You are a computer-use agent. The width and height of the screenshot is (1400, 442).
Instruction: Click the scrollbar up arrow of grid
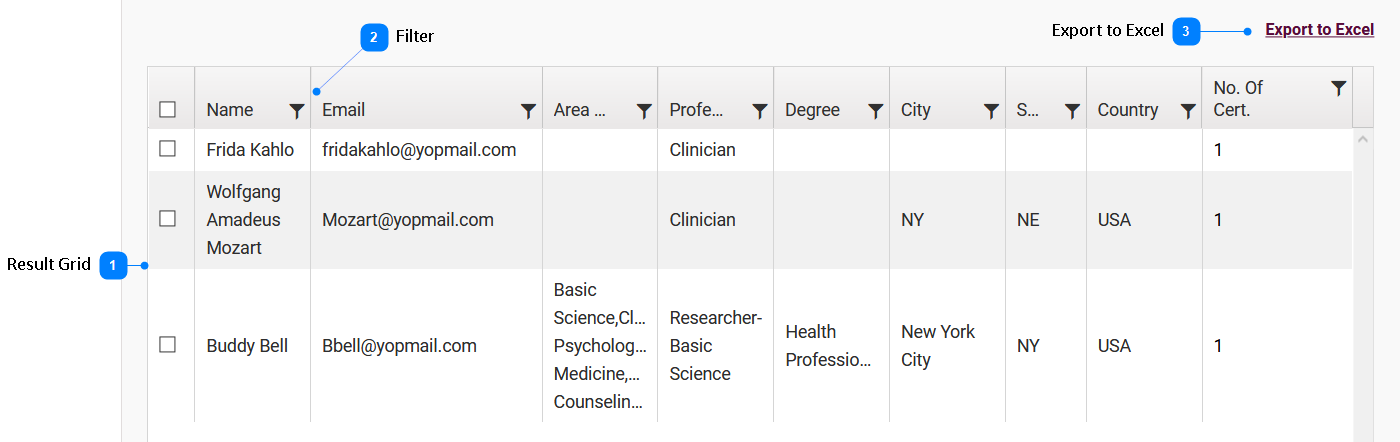click(x=1362, y=138)
